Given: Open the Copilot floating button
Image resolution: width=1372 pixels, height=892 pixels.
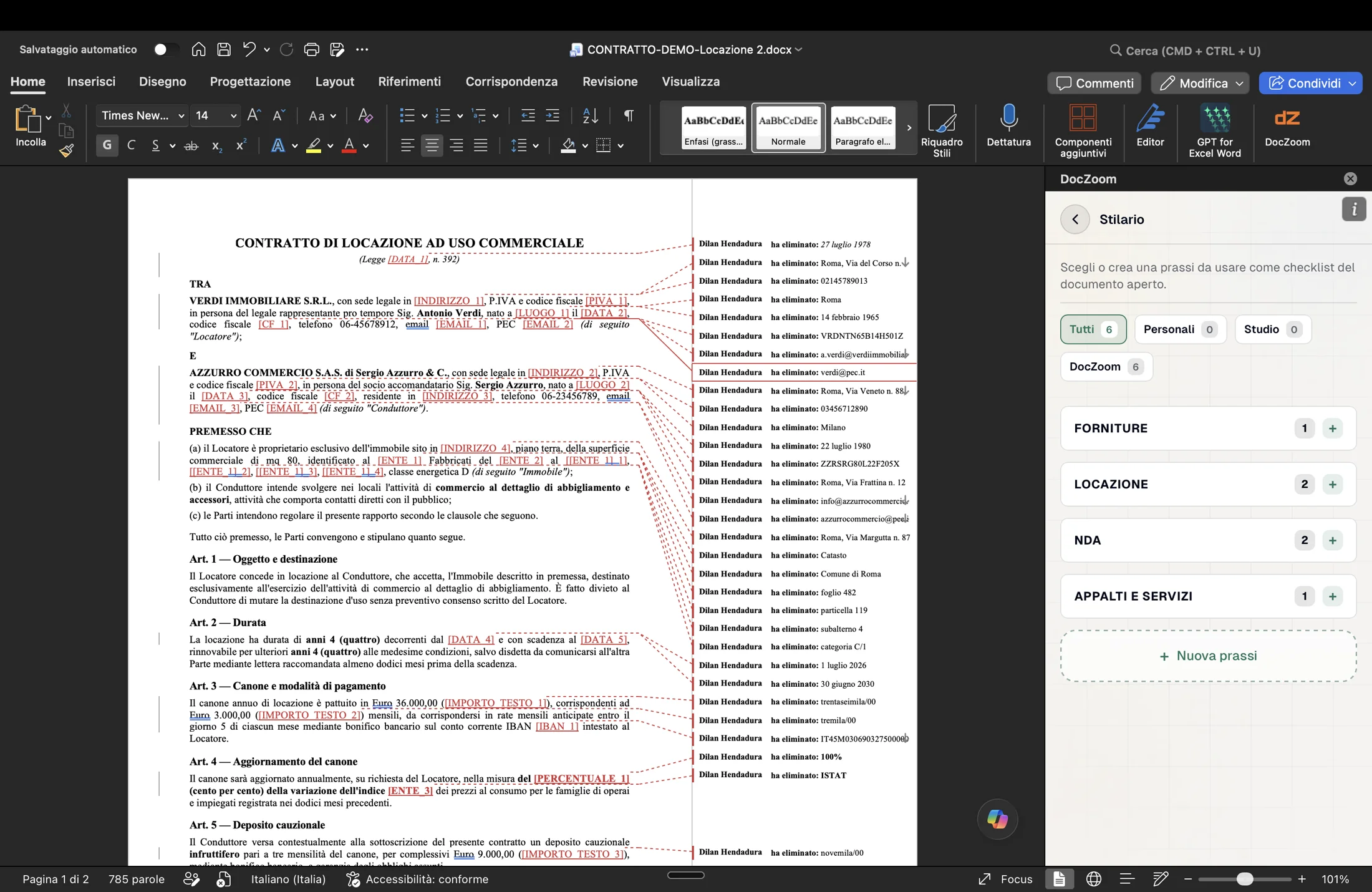Looking at the screenshot, I should (x=997, y=819).
